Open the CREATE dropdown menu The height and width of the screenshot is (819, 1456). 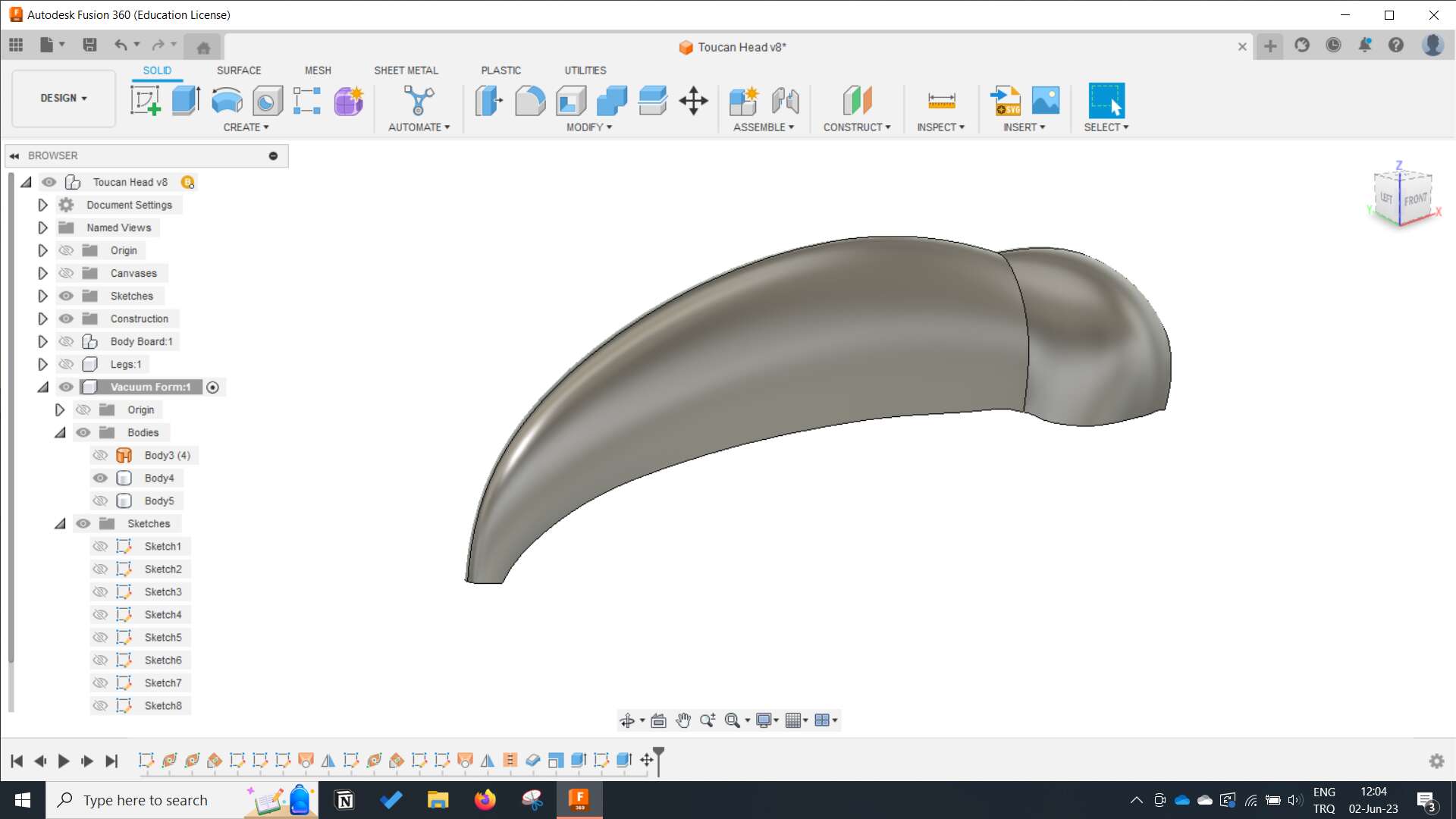tap(246, 127)
